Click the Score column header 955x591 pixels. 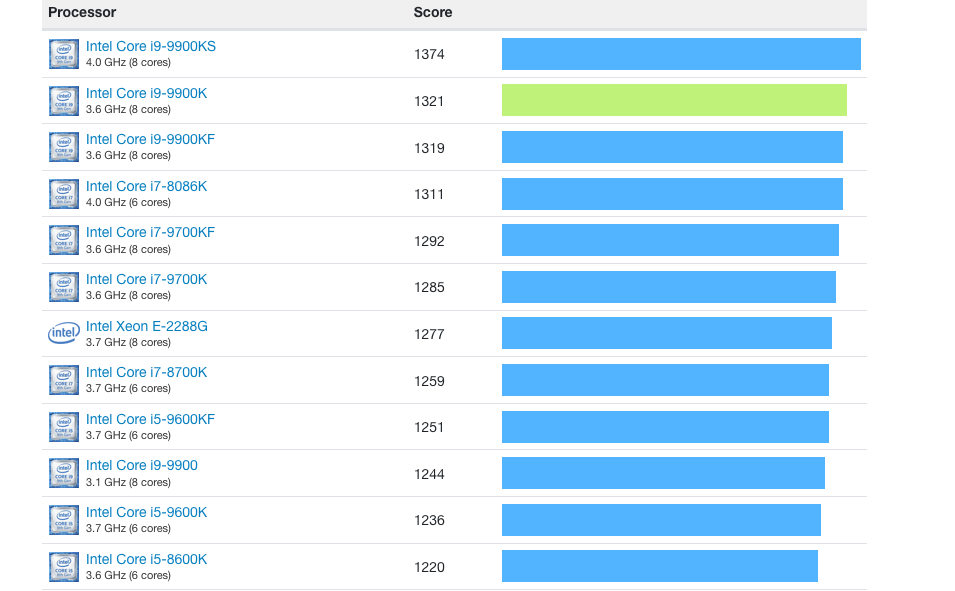433,13
